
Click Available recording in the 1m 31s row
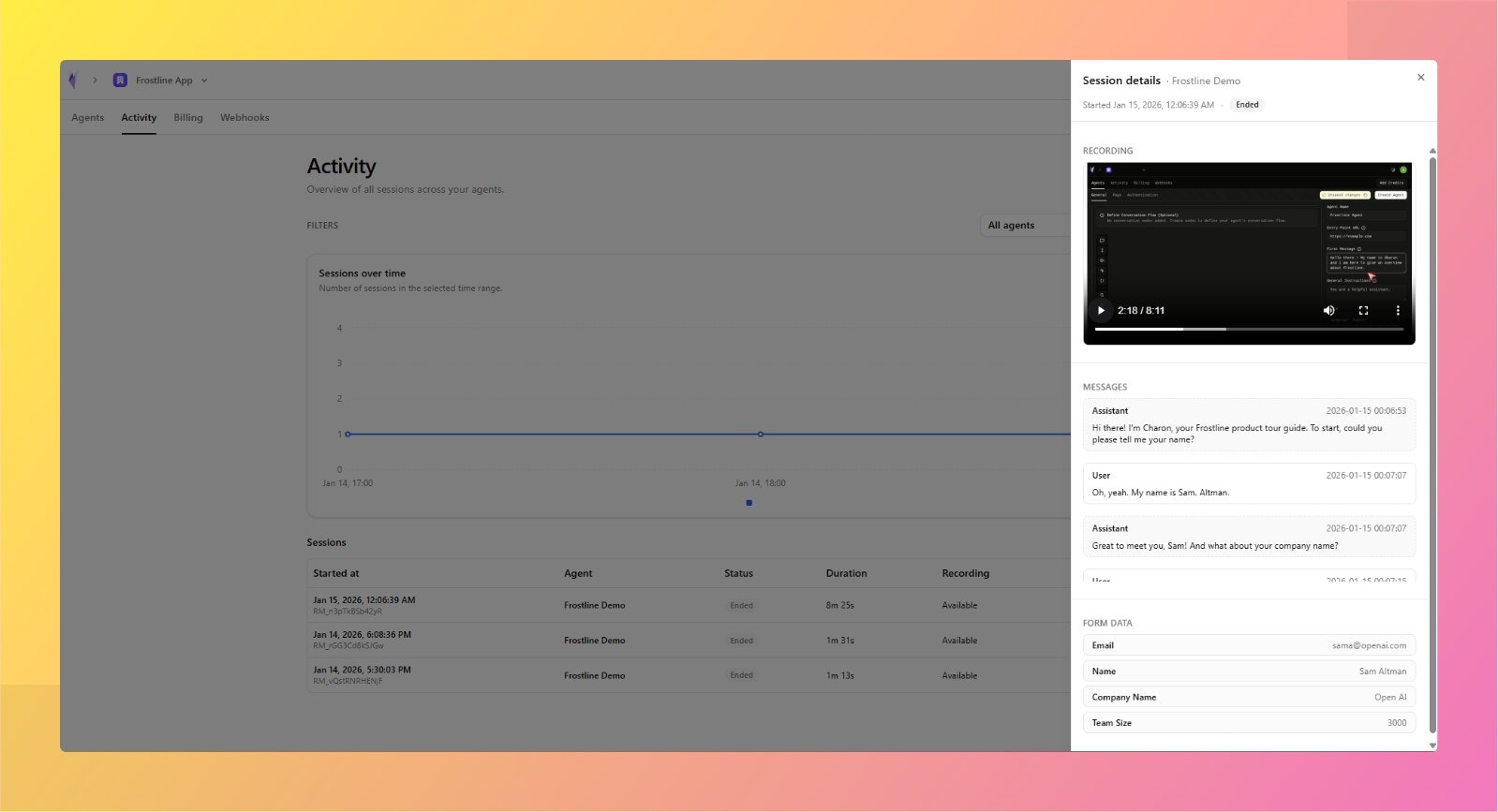(959, 641)
